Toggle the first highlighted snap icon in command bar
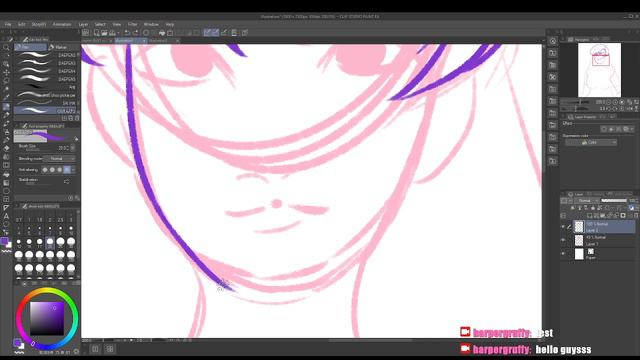Image resolution: width=640 pixels, height=360 pixels. (x=207, y=33)
